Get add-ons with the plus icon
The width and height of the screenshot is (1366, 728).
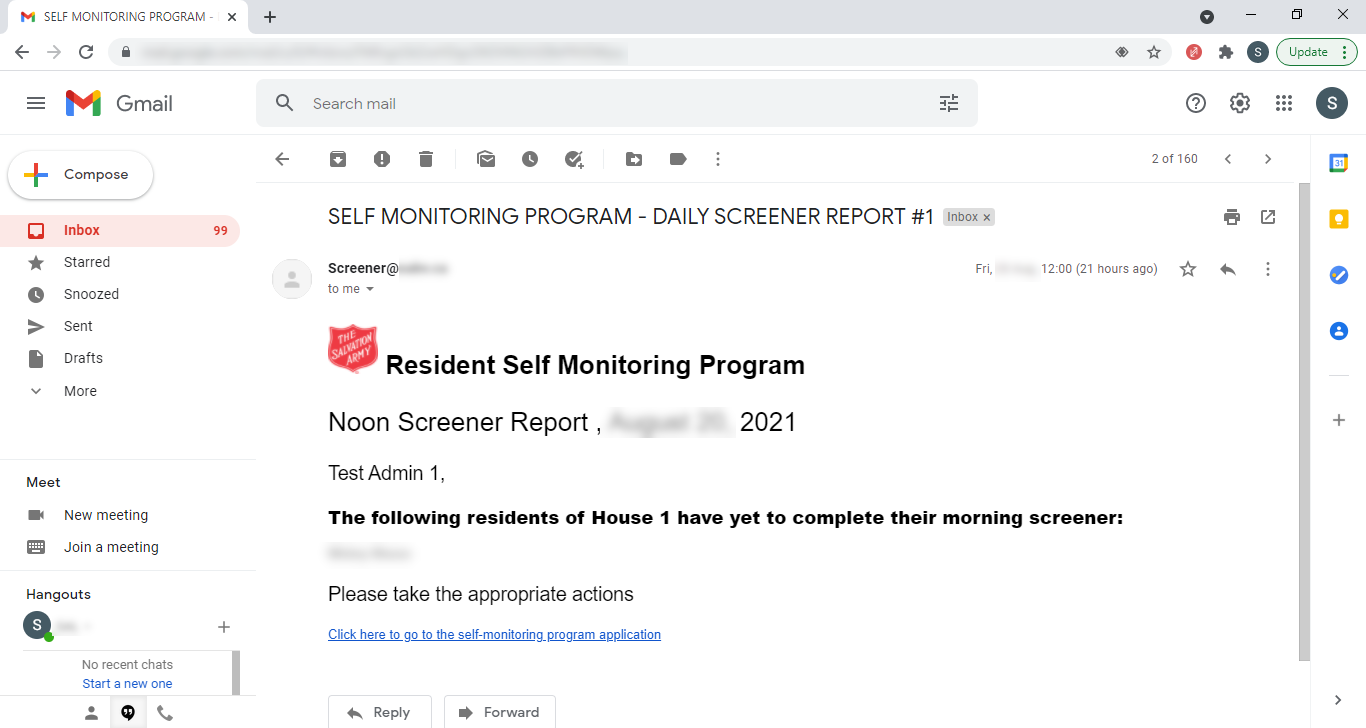[x=1339, y=420]
